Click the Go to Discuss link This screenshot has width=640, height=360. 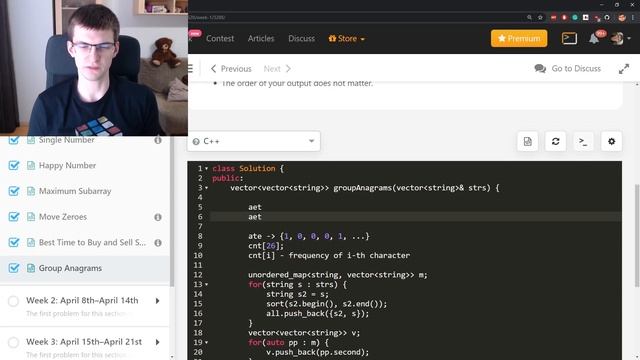(576, 69)
